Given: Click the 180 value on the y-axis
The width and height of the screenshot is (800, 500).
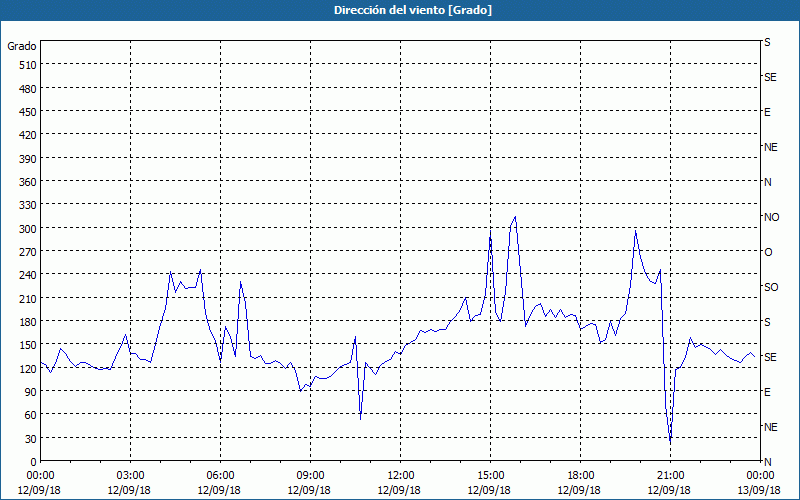Looking at the screenshot, I should click(28, 322).
